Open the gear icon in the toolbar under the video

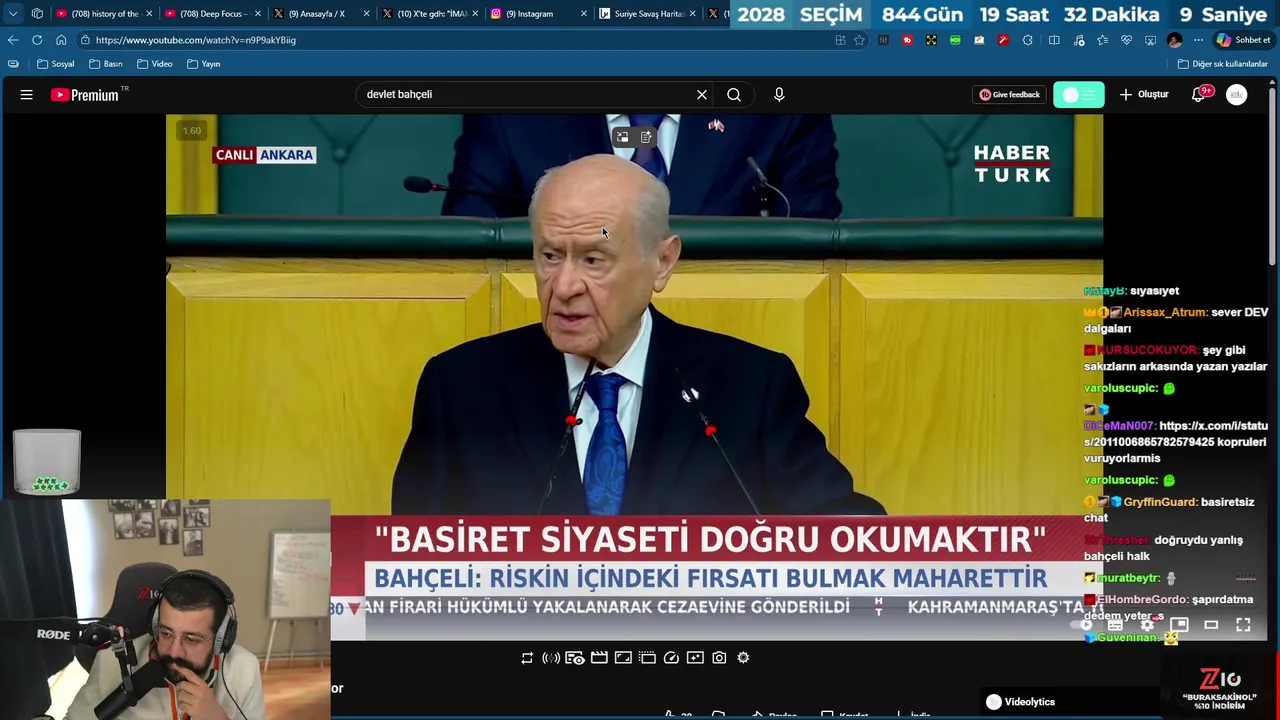pyautogui.click(x=743, y=658)
